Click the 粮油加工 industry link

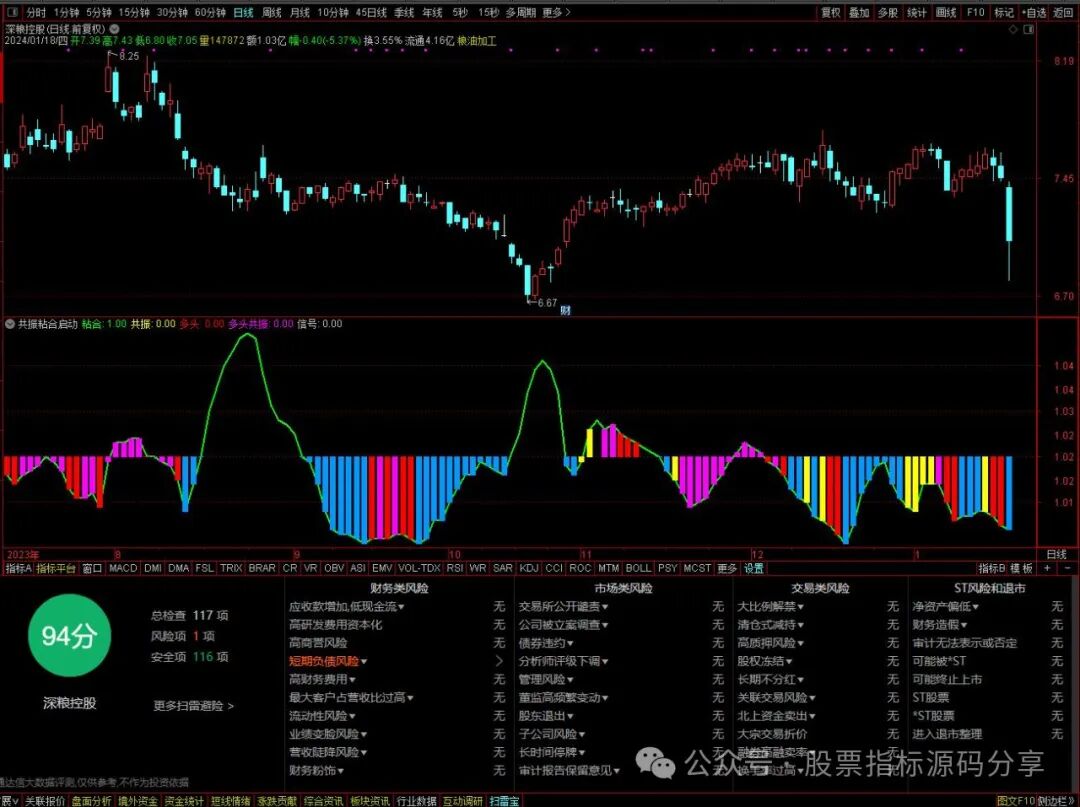pos(477,41)
